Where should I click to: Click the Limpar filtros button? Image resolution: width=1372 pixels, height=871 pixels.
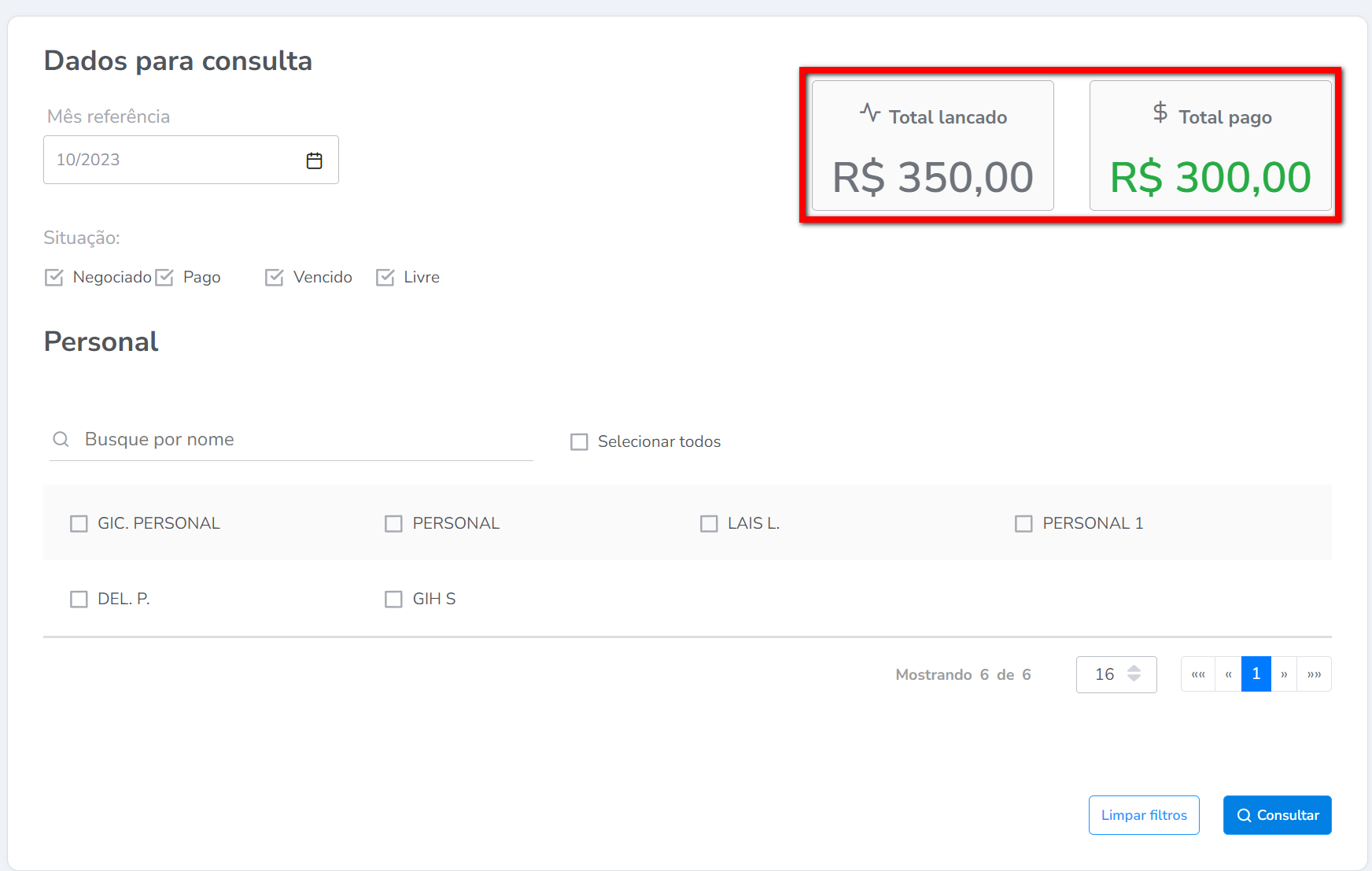[x=1144, y=815]
